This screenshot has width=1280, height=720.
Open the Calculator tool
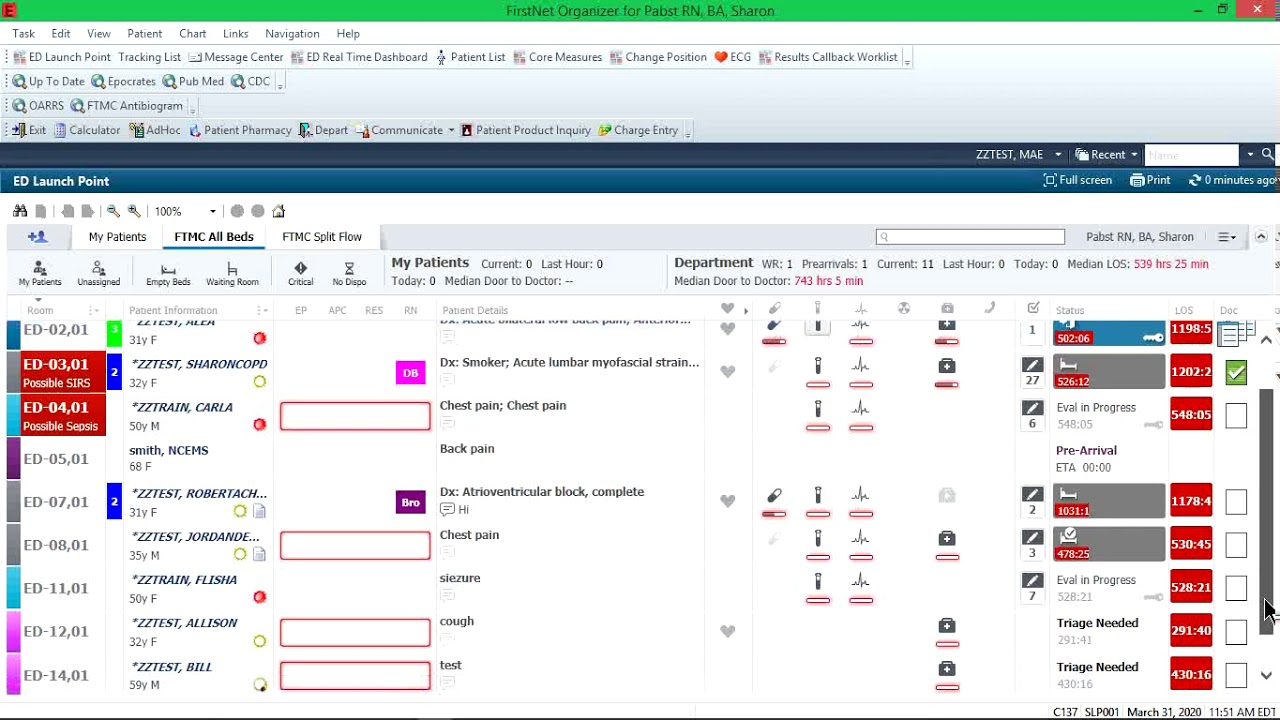pyautogui.click(x=87, y=130)
